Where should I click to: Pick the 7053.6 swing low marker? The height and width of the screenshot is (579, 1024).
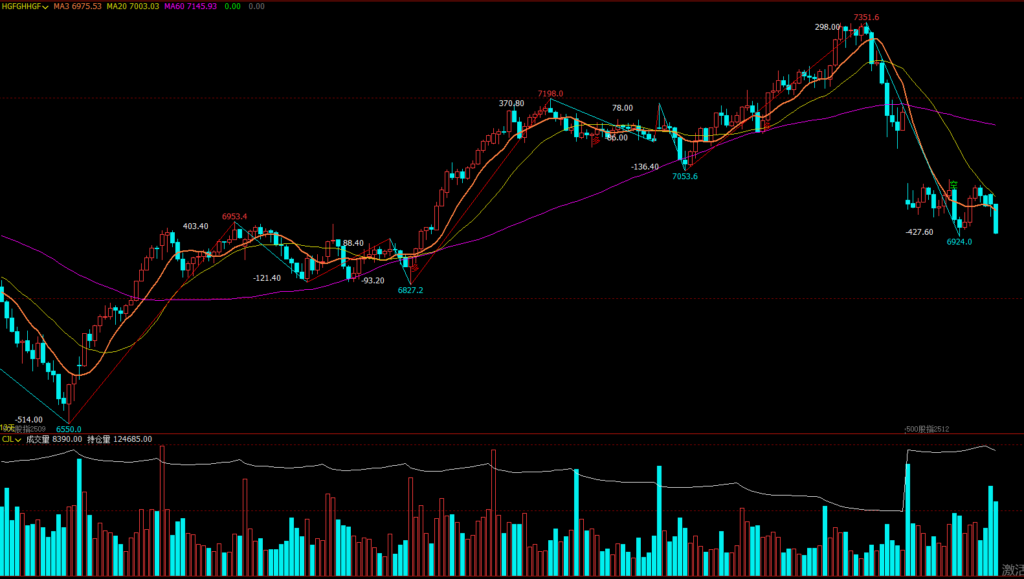click(x=685, y=176)
